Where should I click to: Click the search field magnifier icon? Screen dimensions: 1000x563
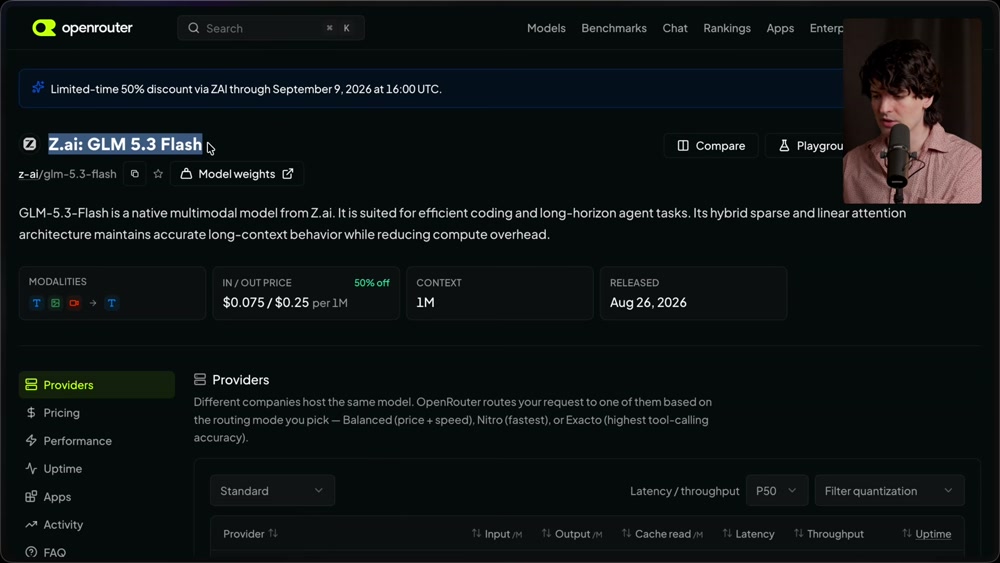point(193,28)
